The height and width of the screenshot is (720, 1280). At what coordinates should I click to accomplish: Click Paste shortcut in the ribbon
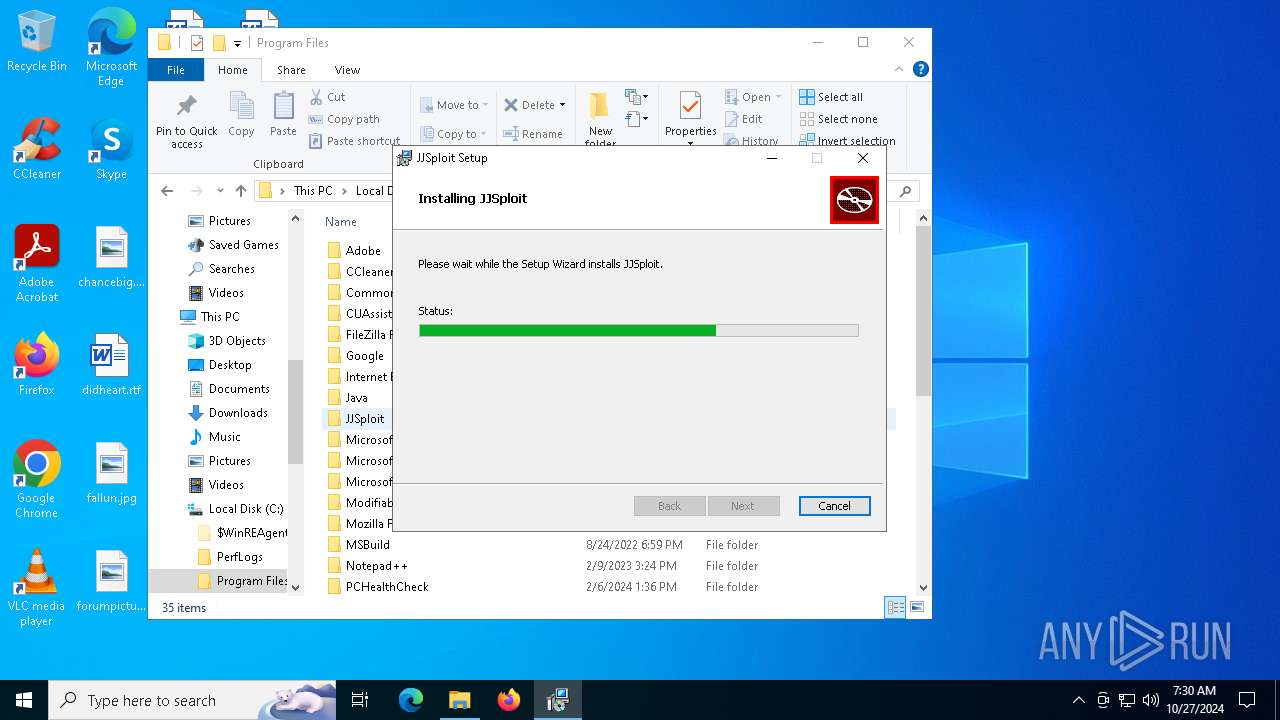(x=354, y=141)
